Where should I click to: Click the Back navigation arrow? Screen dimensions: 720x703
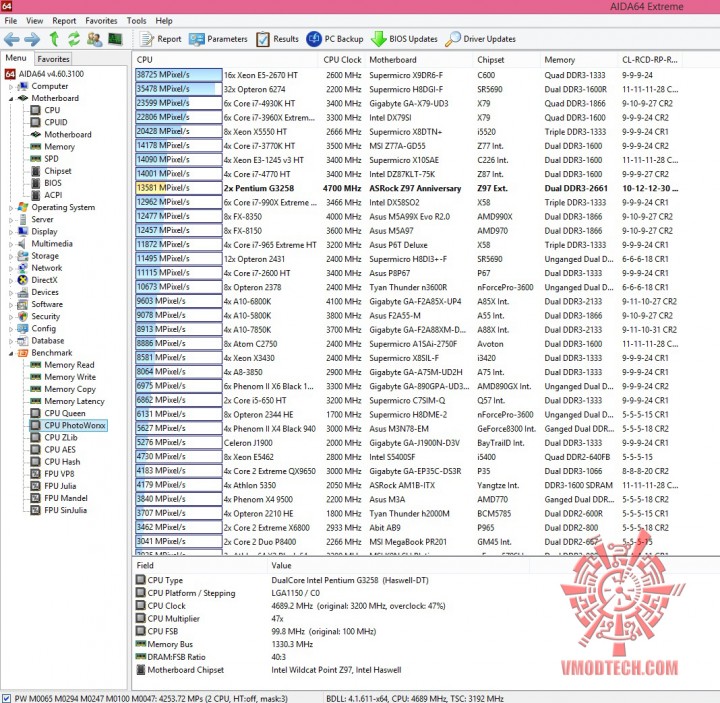tap(11, 39)
